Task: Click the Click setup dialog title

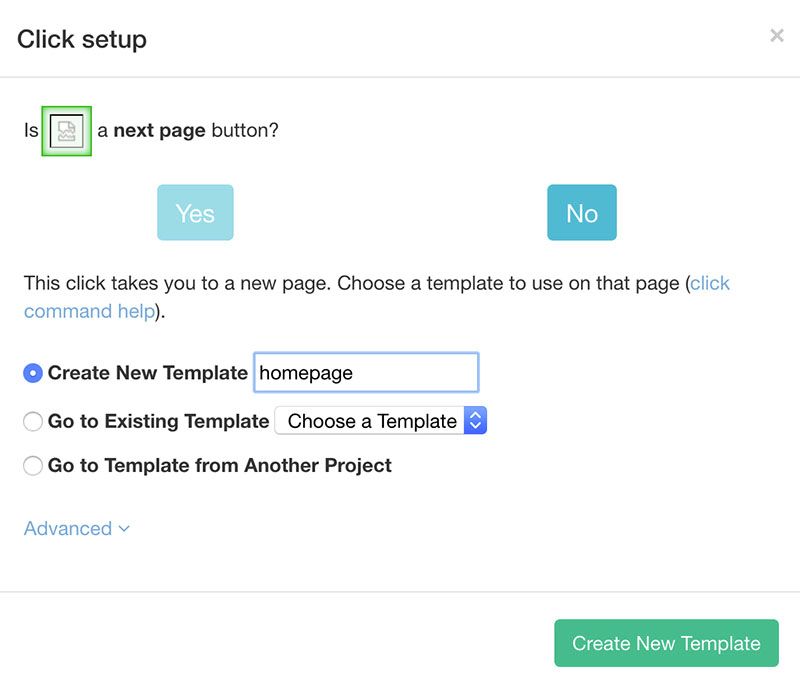Action: 82,40
